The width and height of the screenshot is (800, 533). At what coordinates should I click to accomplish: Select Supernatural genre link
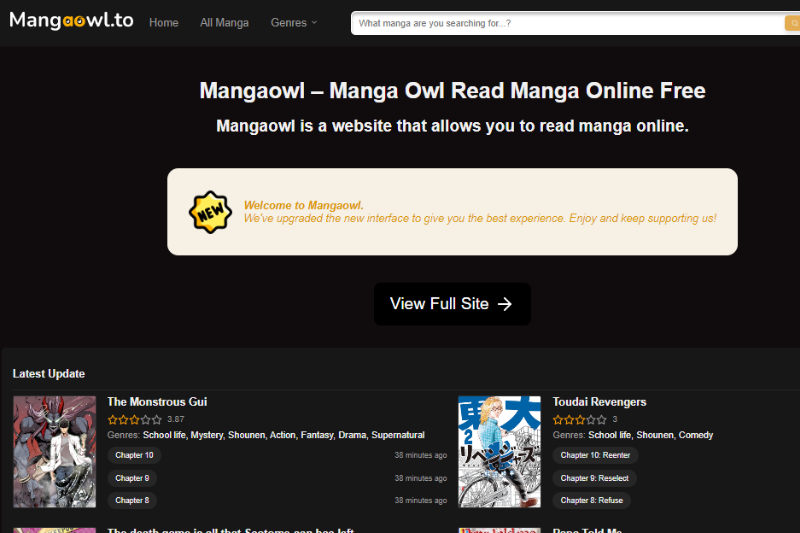tap(398, 435)
